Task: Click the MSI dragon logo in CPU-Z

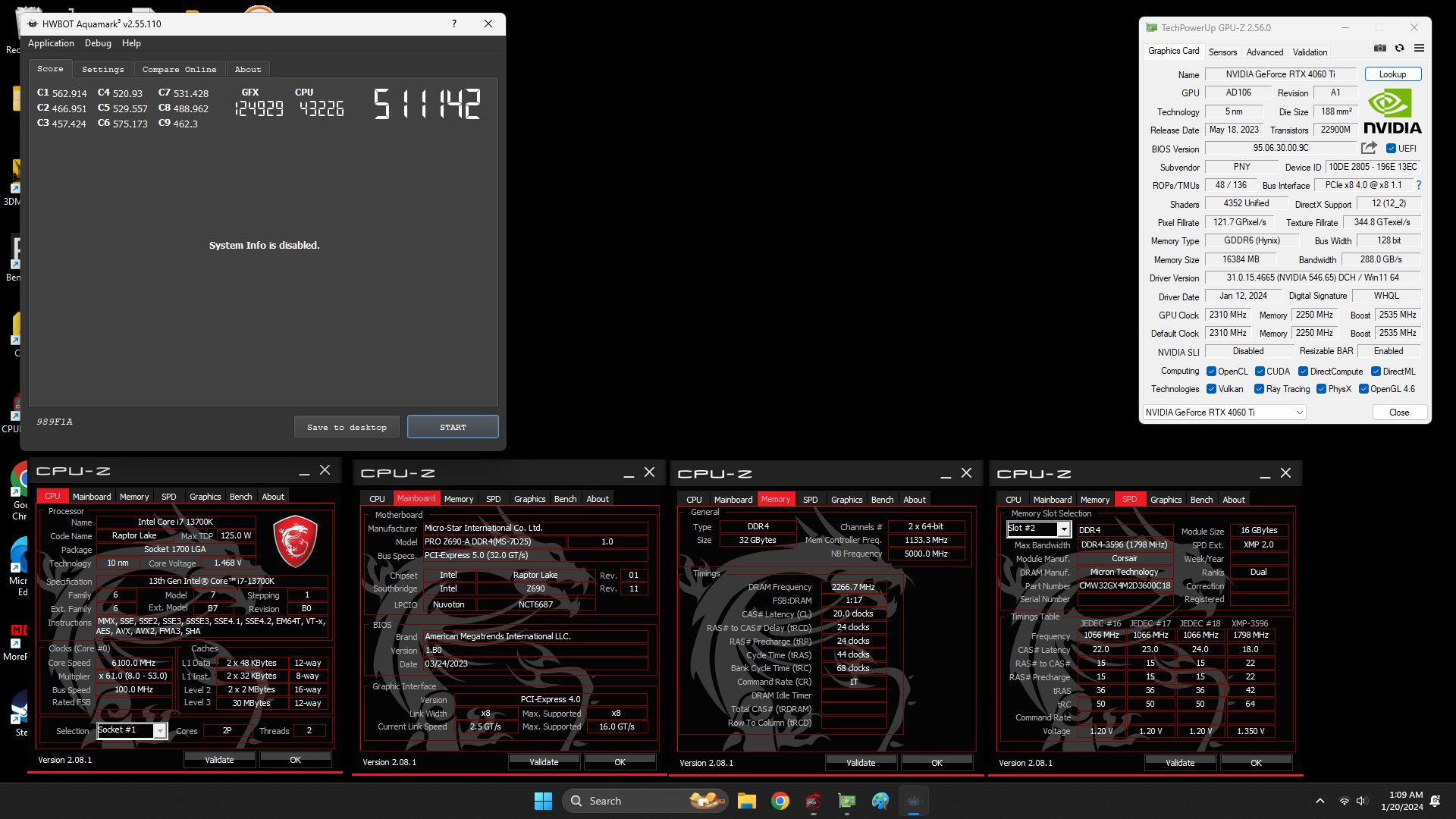Action: [295, 541]
